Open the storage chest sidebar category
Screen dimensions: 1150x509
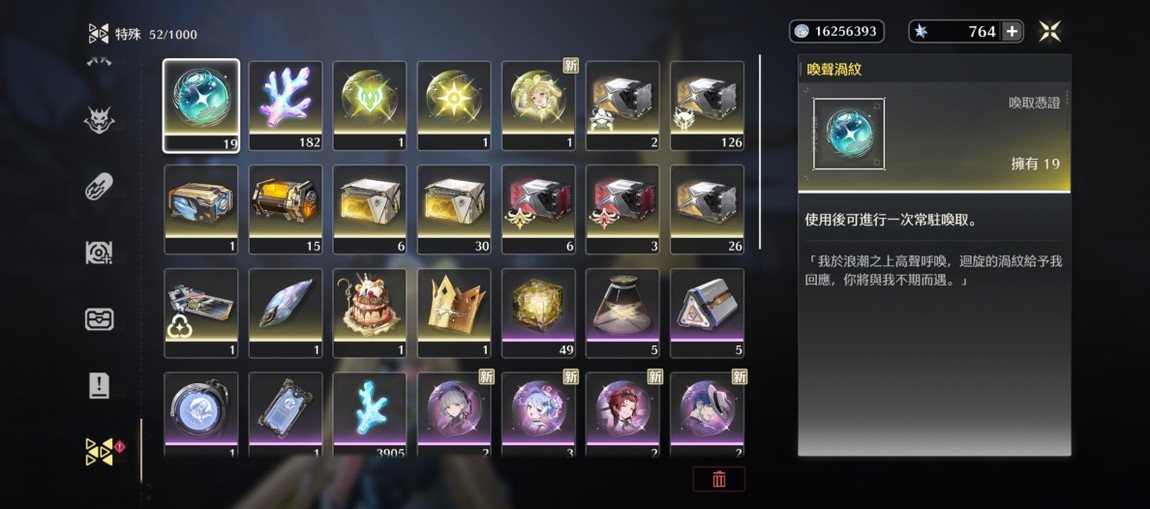99,319
